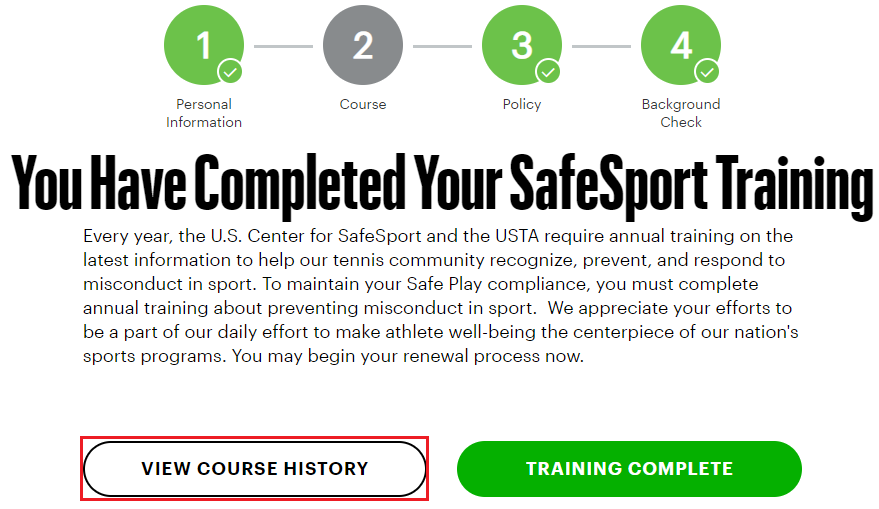Open View Course History
Viewport: 879px width, 509px height.
[255, 468]
